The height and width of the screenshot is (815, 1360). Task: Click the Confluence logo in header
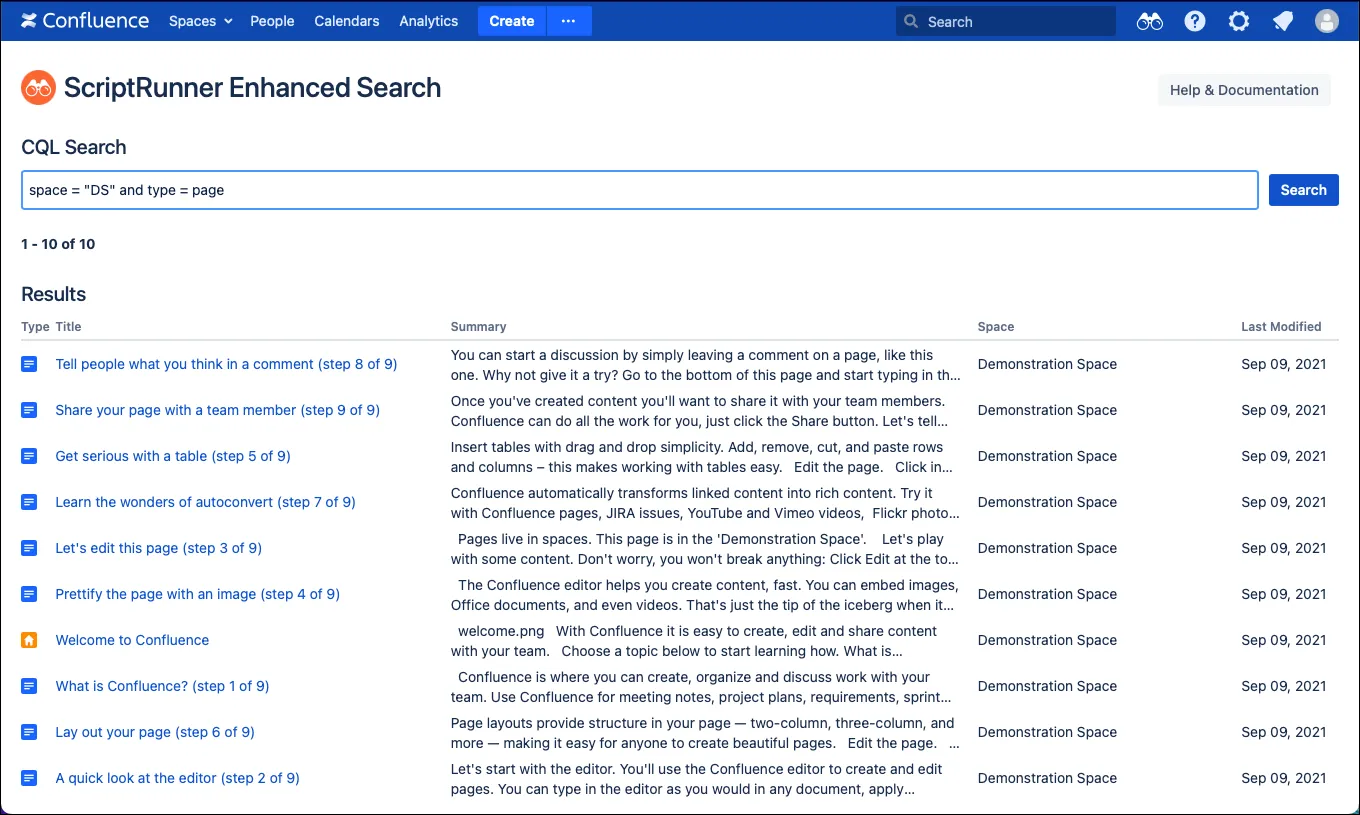tap(85, 21)
